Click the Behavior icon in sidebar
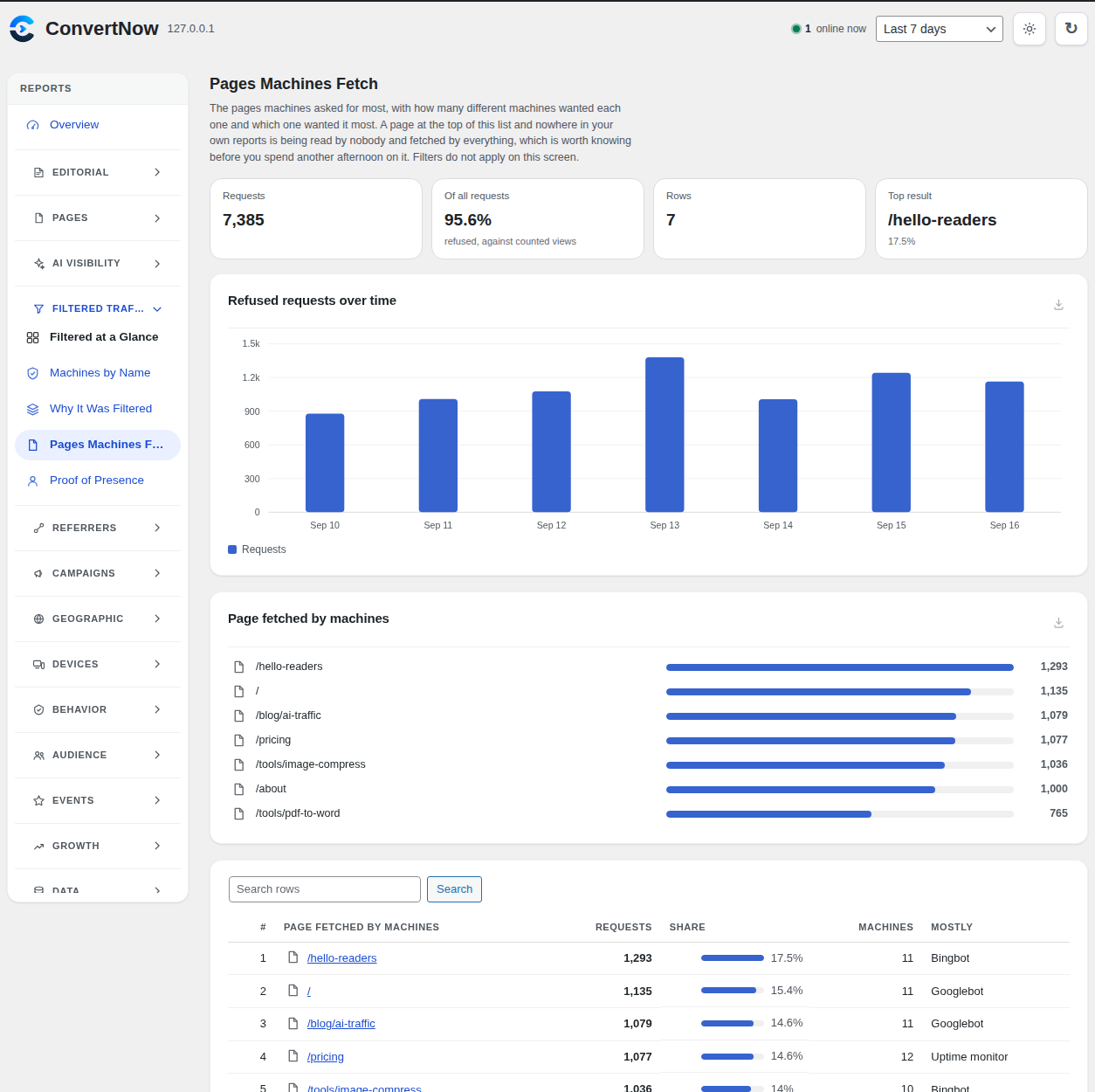This screenshot has height=1092, width=1095. [38, 710]
